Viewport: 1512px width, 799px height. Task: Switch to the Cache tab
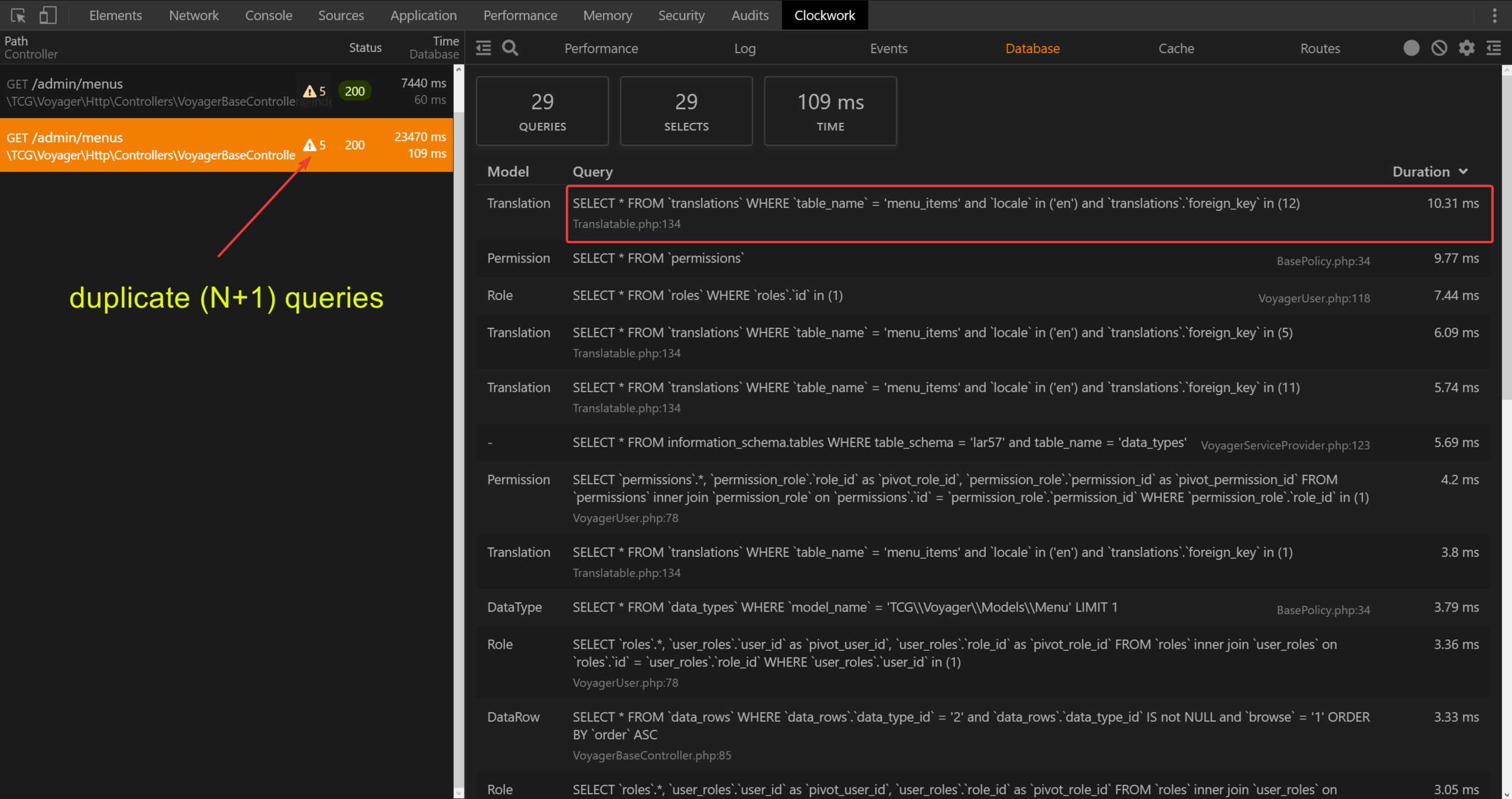point(1176,48)
